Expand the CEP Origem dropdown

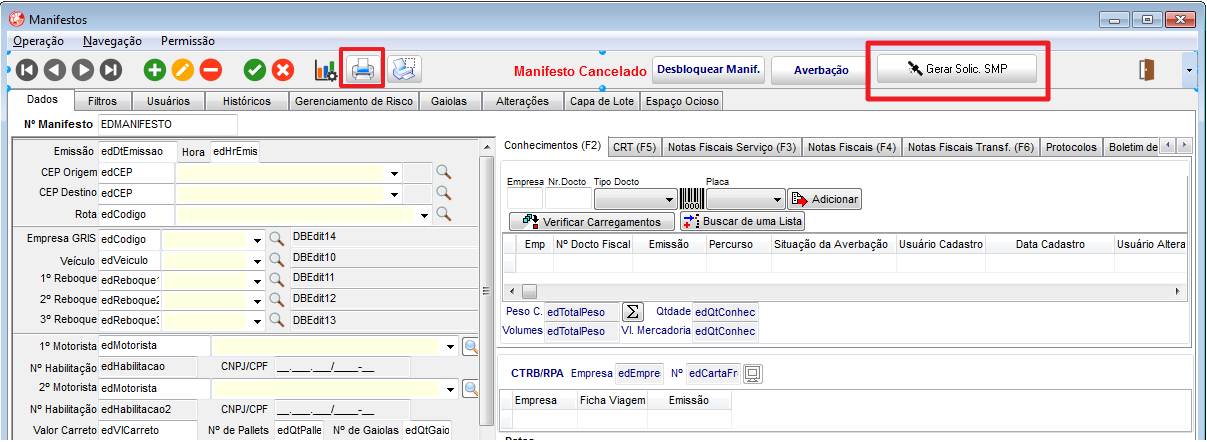(396, 173)
